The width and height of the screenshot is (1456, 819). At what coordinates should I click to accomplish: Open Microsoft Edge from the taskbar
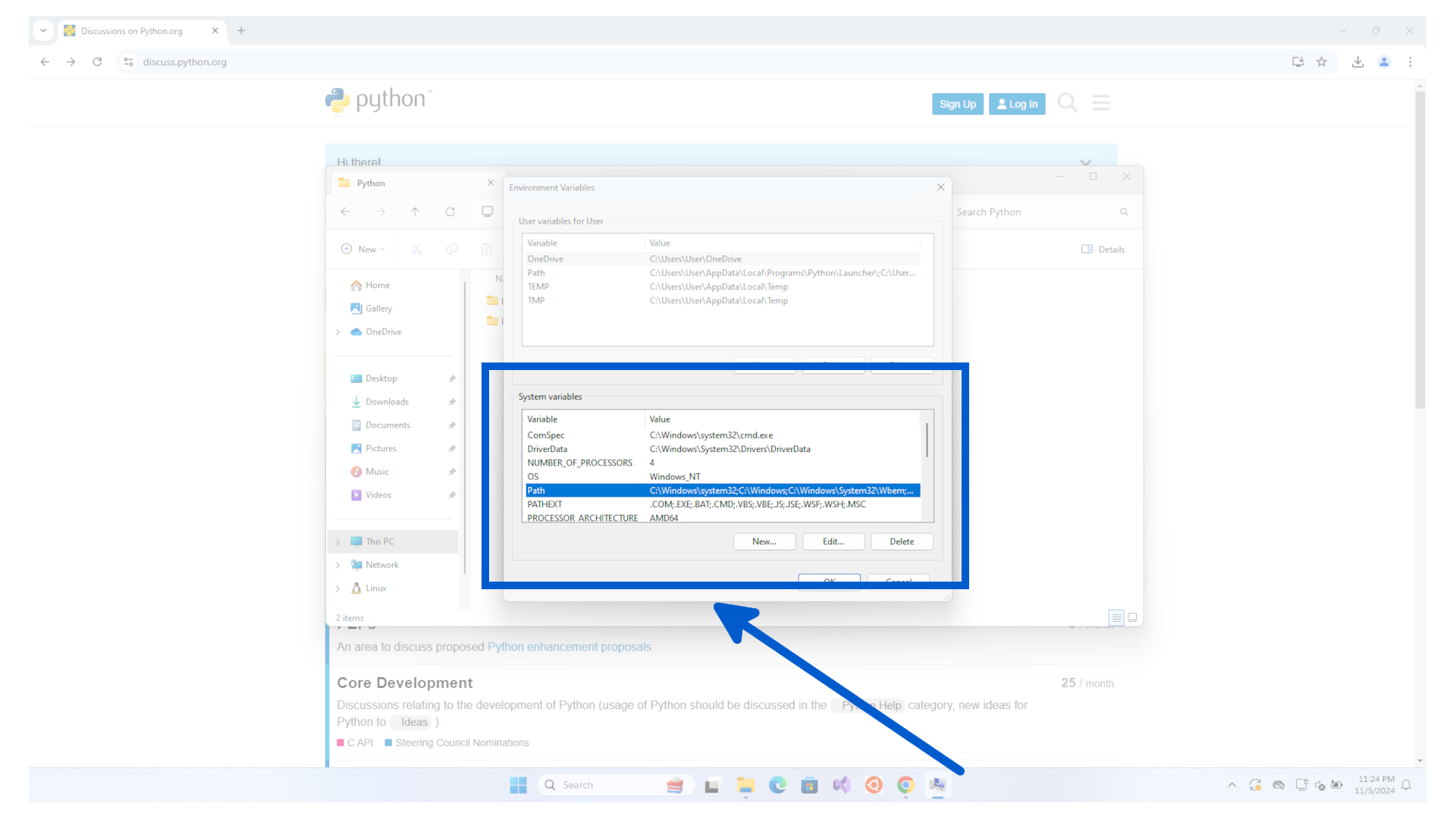[777, 785]
